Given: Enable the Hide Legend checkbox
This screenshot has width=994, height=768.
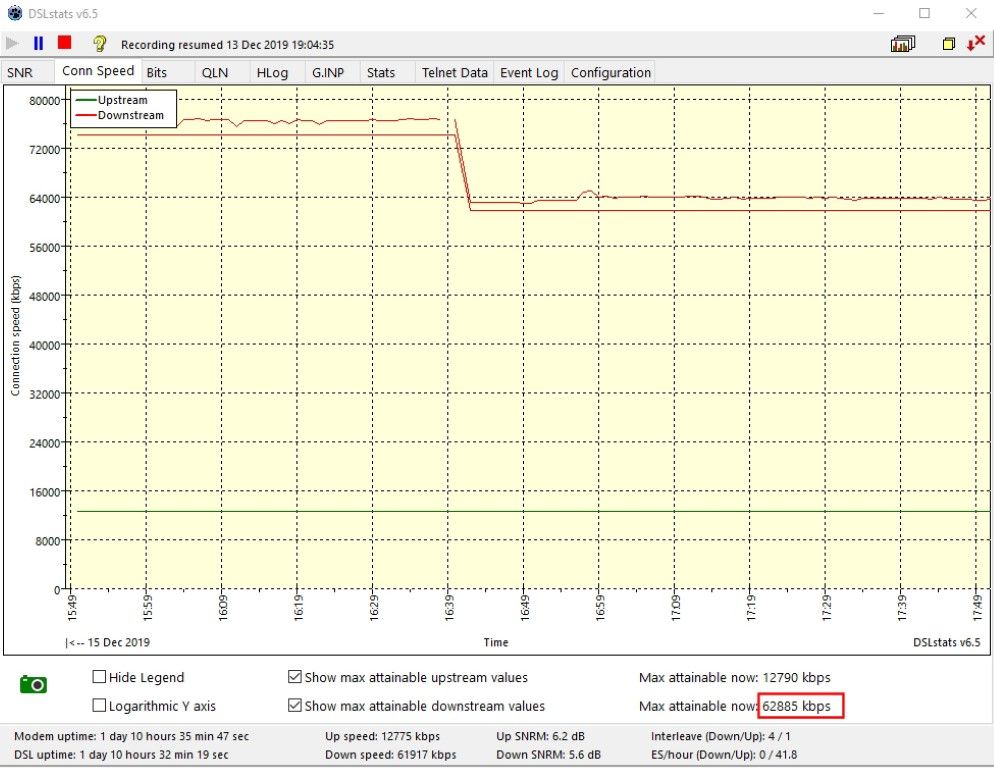Looking at the screenshot, I should [x=100, y=677].
